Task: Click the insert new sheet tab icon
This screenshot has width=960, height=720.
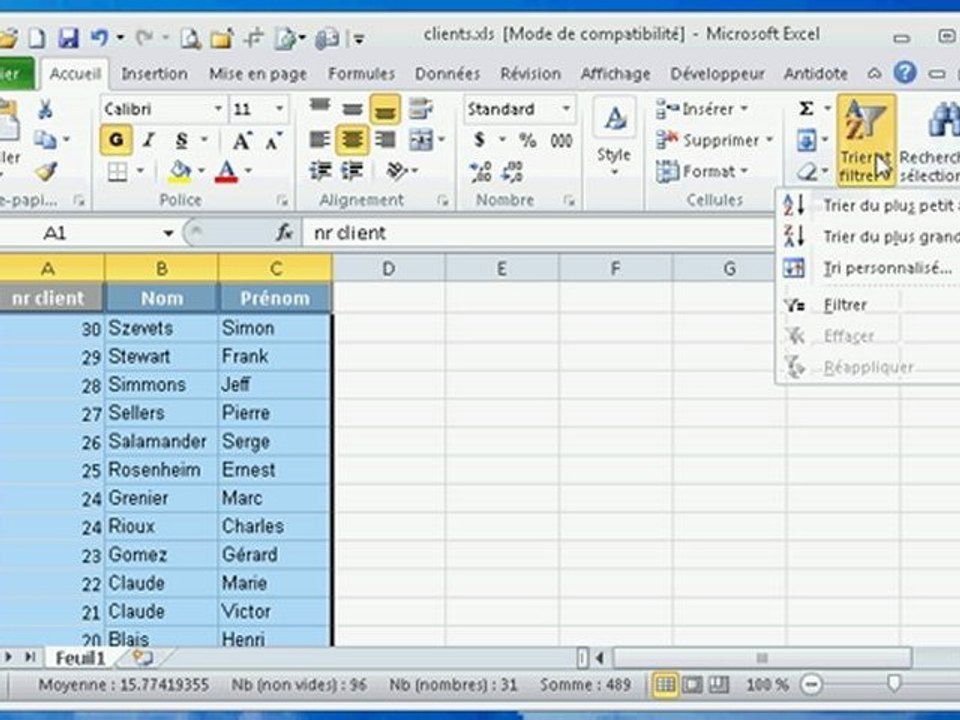Action: pyautogui.click(x=142, y=658)
